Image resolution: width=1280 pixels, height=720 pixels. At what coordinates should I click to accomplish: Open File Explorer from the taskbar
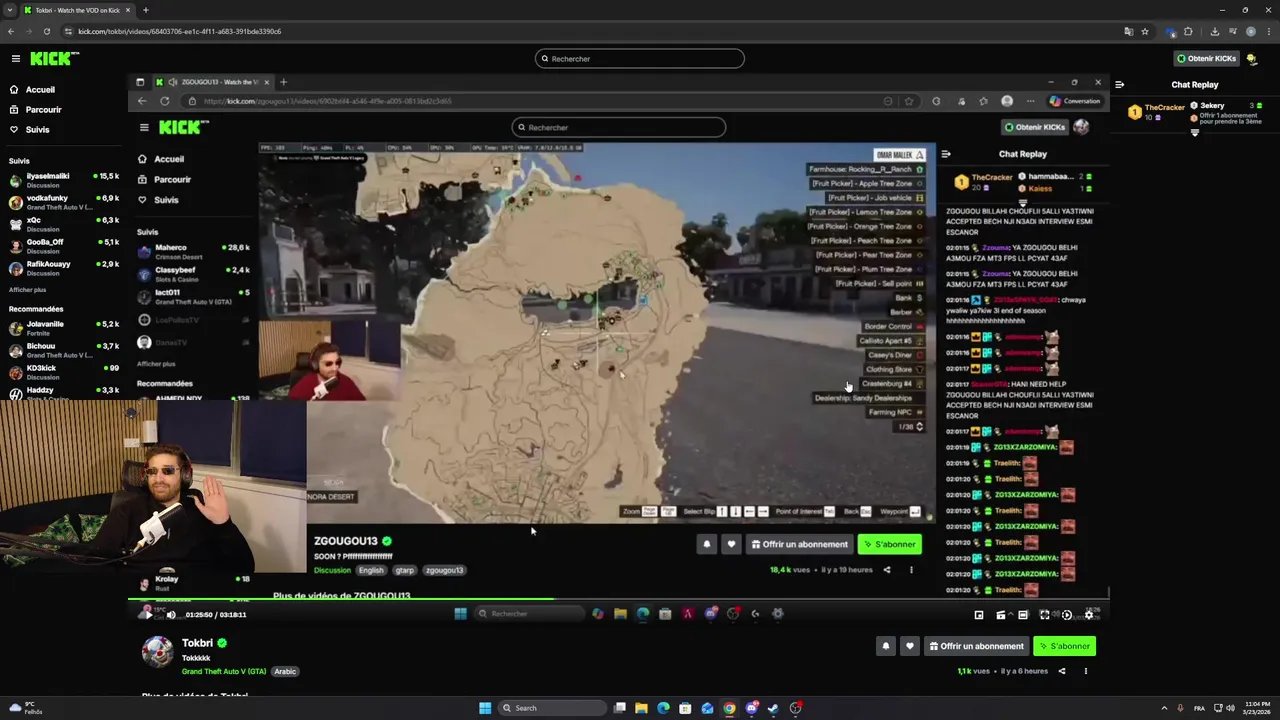(x=641, y=708)
